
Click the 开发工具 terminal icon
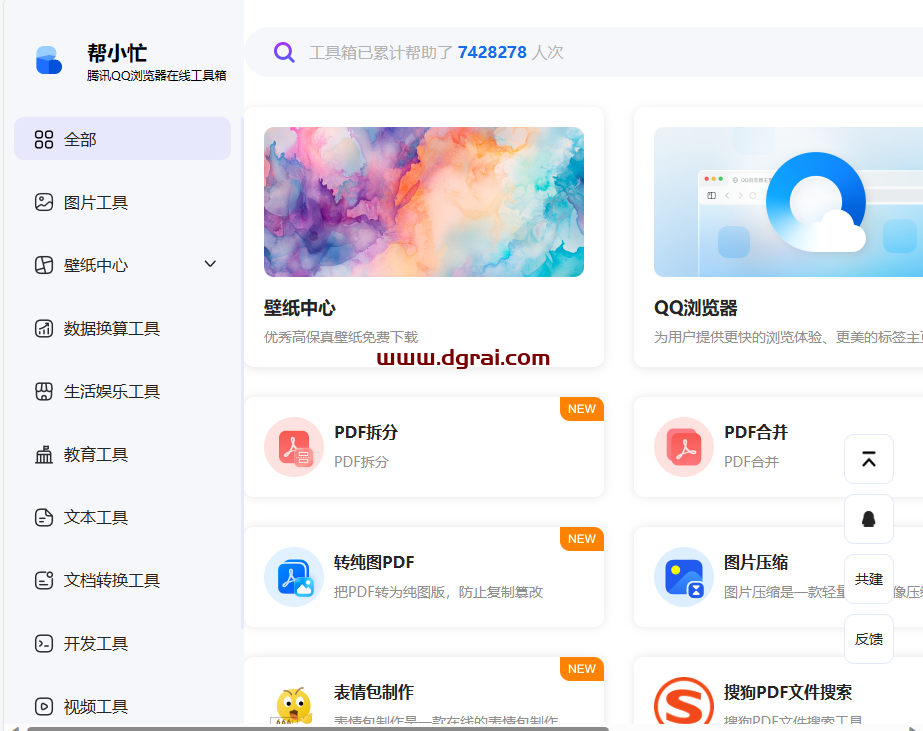click(x=44, y=643)
